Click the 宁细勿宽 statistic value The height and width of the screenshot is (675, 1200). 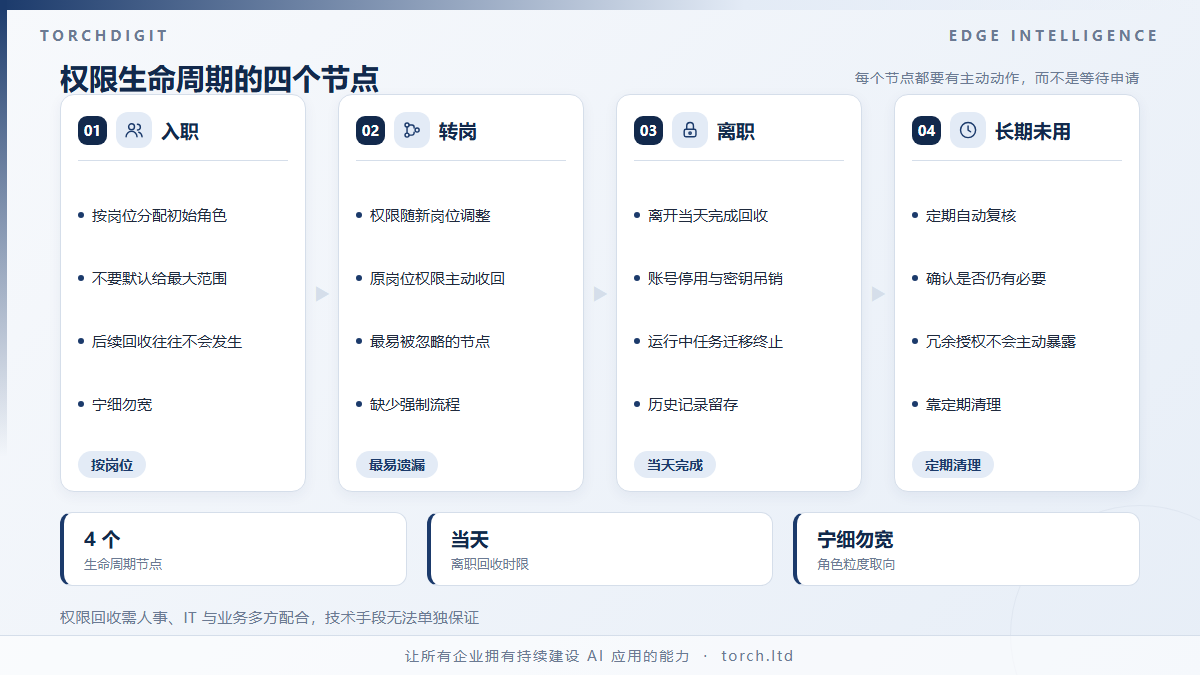[855, 539]
